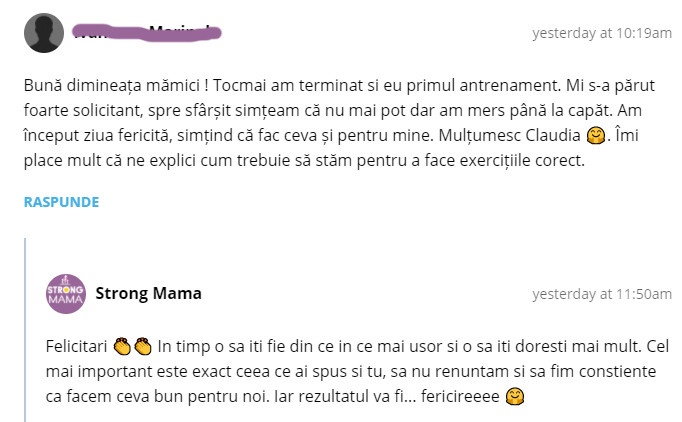Open the Strong Mama author name link
This screenshot has width=682, height=422.
click(x=148, y=293)
